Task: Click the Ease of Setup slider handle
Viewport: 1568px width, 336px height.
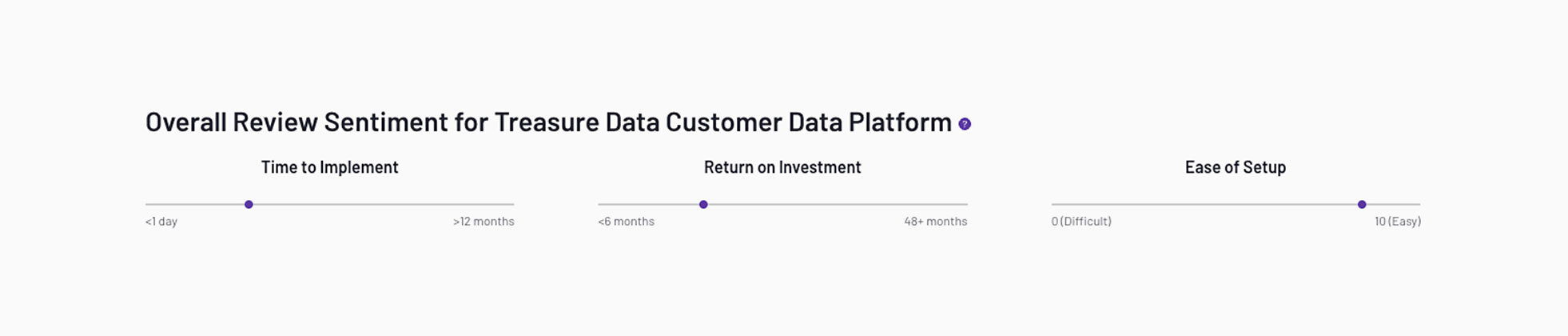Action: click(1362, 205)
